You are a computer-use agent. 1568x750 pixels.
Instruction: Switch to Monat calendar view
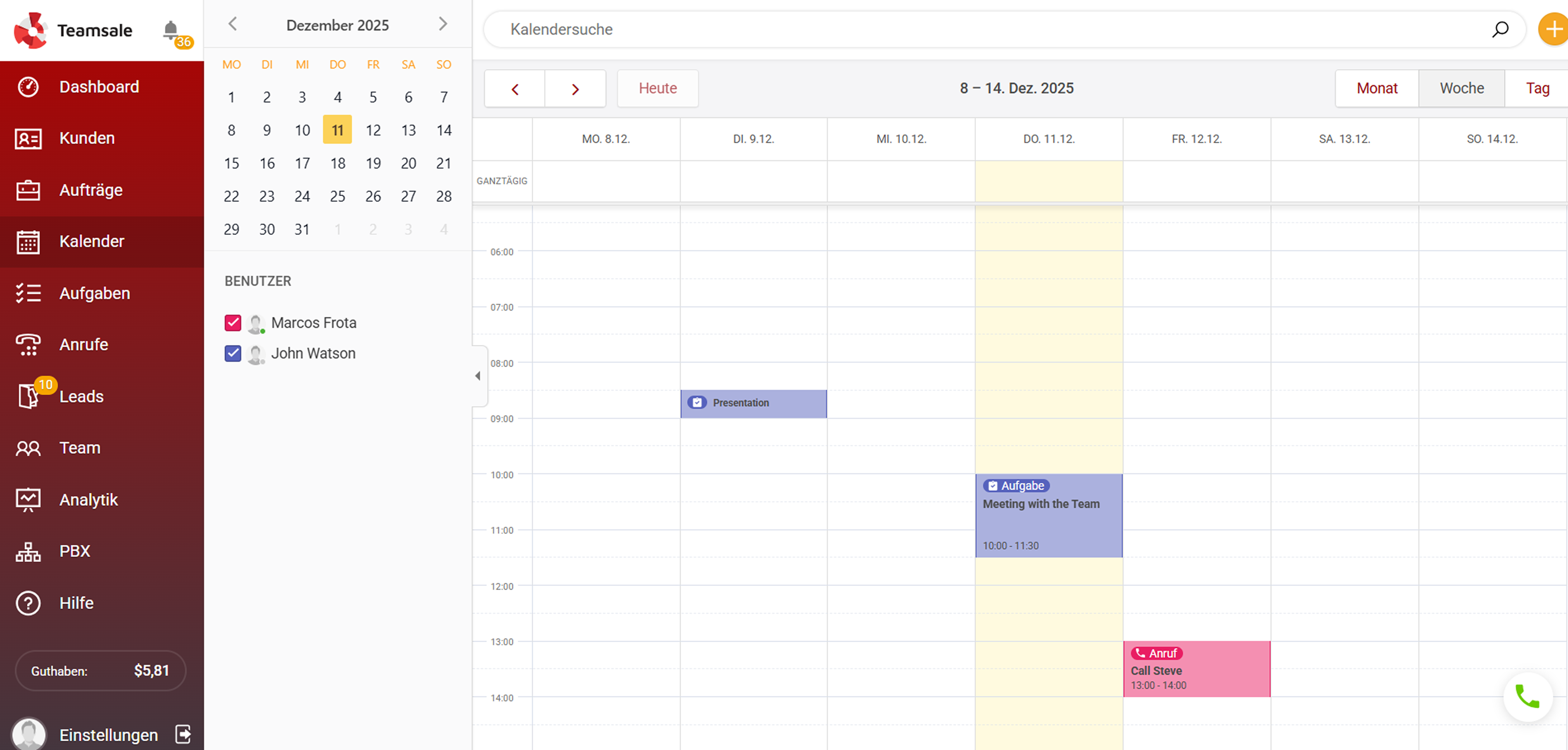1376,88
